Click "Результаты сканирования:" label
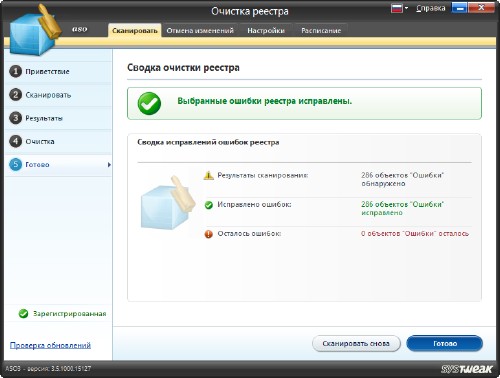The height and width of the screenshot is (378, 500). (263, 175)
